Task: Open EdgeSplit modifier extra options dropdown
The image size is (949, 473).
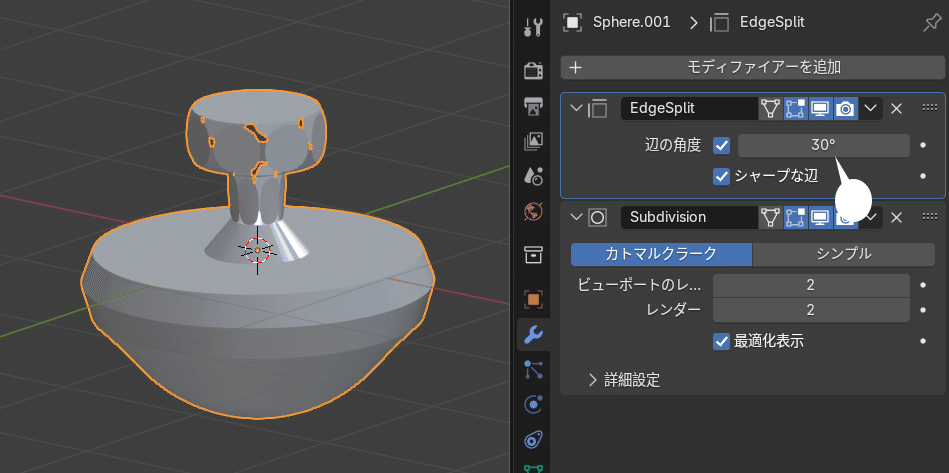Action: (x=870, y=109)
